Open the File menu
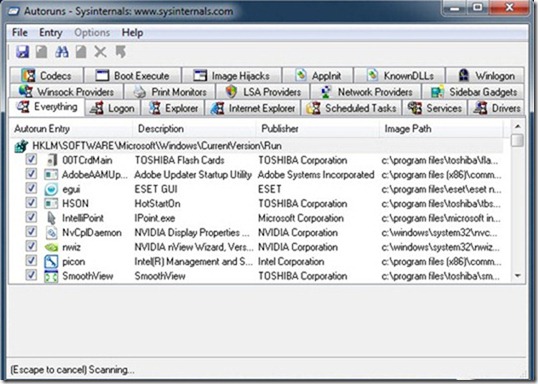This screenshot has width=538, height=384. click(x=20, y=33)
